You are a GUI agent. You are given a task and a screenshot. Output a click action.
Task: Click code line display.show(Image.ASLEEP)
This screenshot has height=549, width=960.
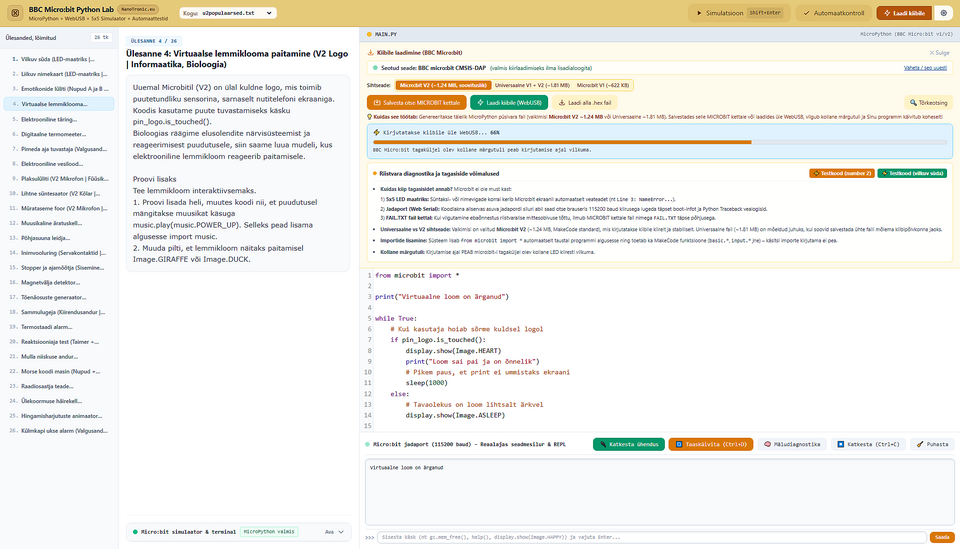point(455,416)
